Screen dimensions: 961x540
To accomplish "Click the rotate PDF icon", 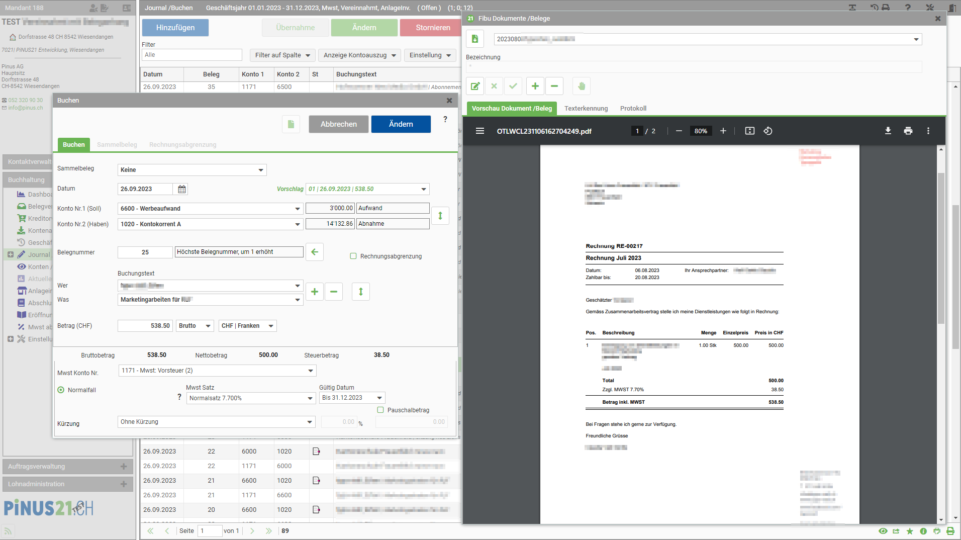I will click(768, 131).
